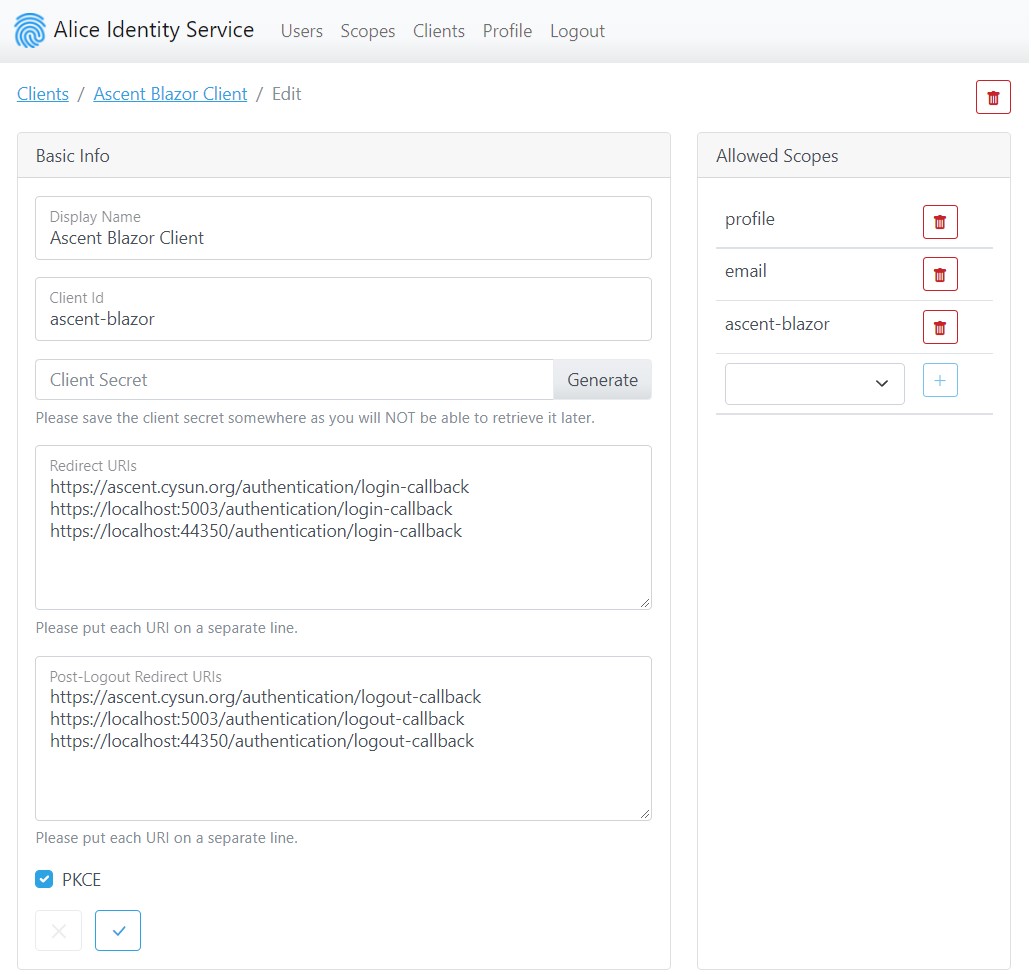The width and height of the screenshot is (1031, 975).
Task: Follow the Clients breadcrumb link
Action: click(x=43, y=94)
